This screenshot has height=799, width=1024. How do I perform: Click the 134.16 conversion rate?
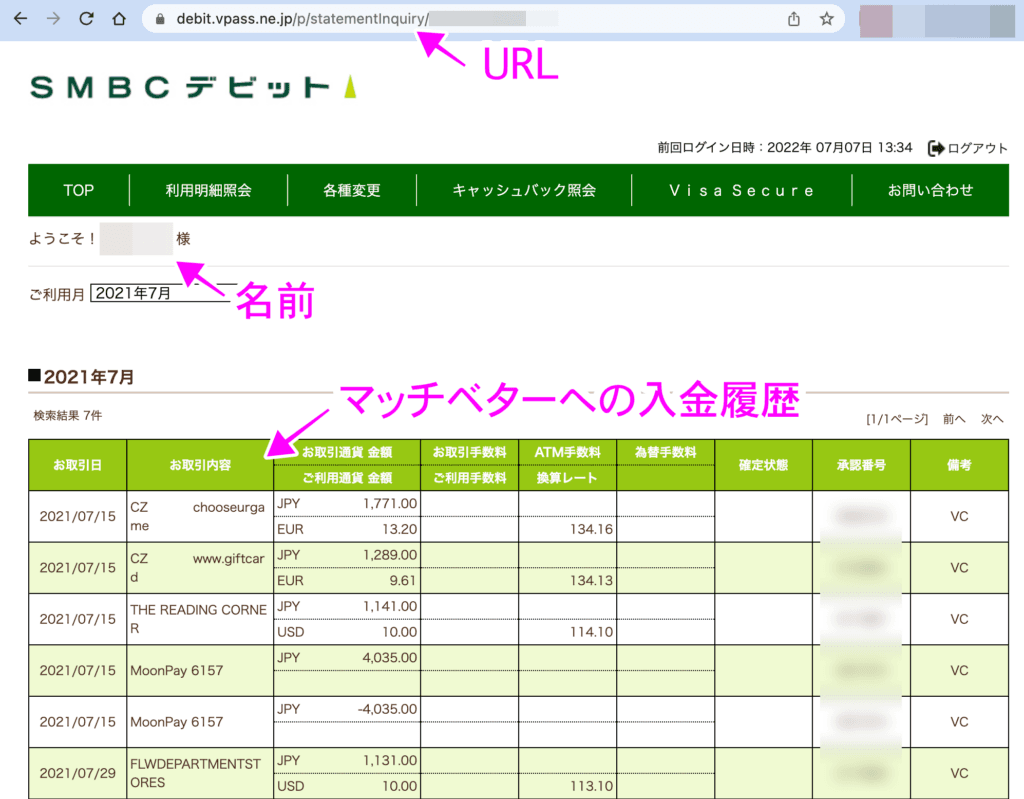[591, 529]
